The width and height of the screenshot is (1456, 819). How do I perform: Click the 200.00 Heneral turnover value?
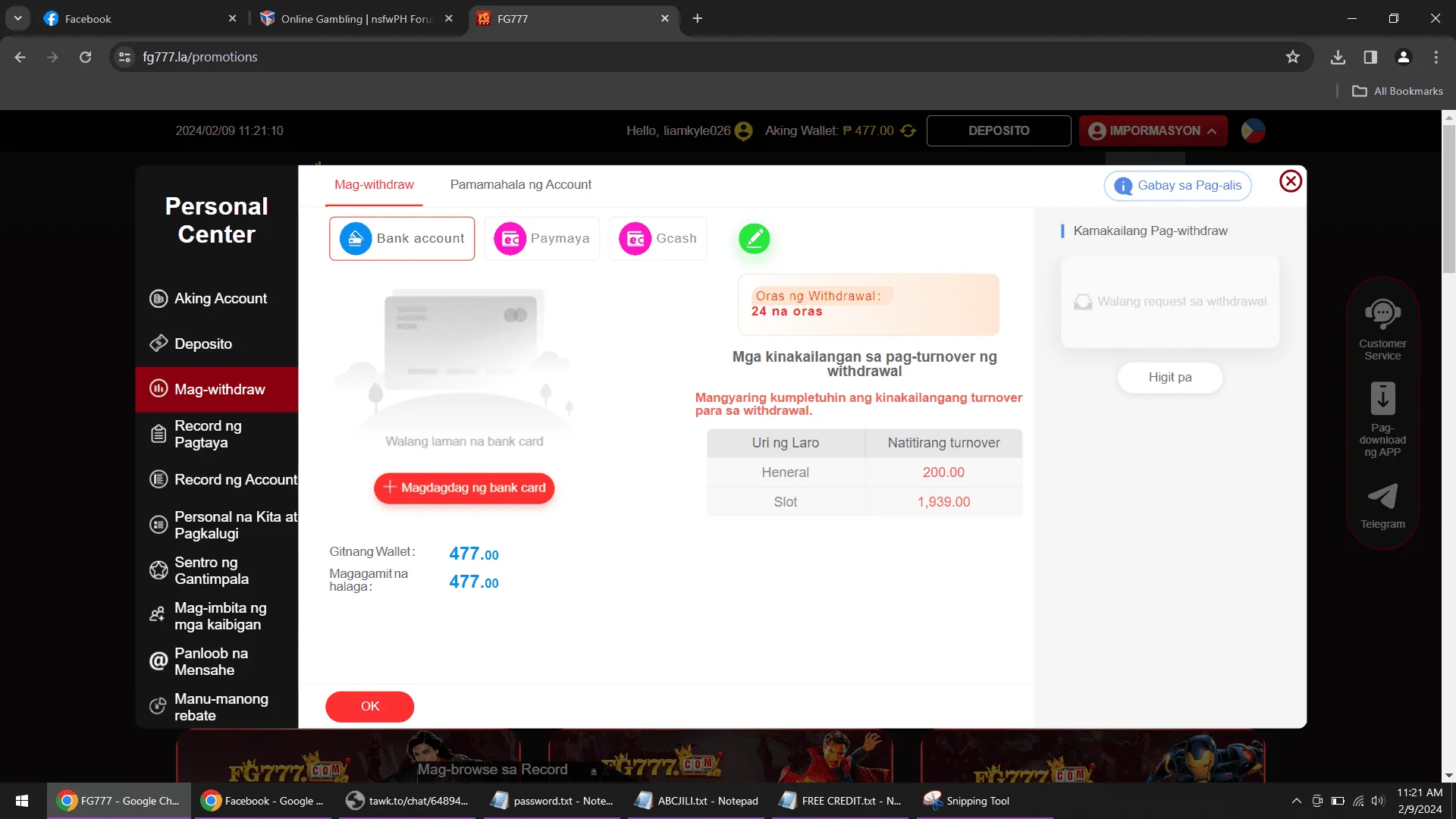pos(943,472)
